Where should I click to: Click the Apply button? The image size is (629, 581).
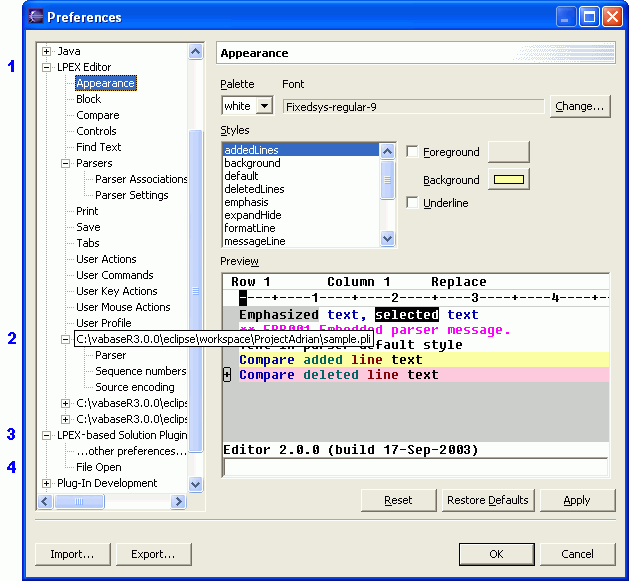coord(577,500)
